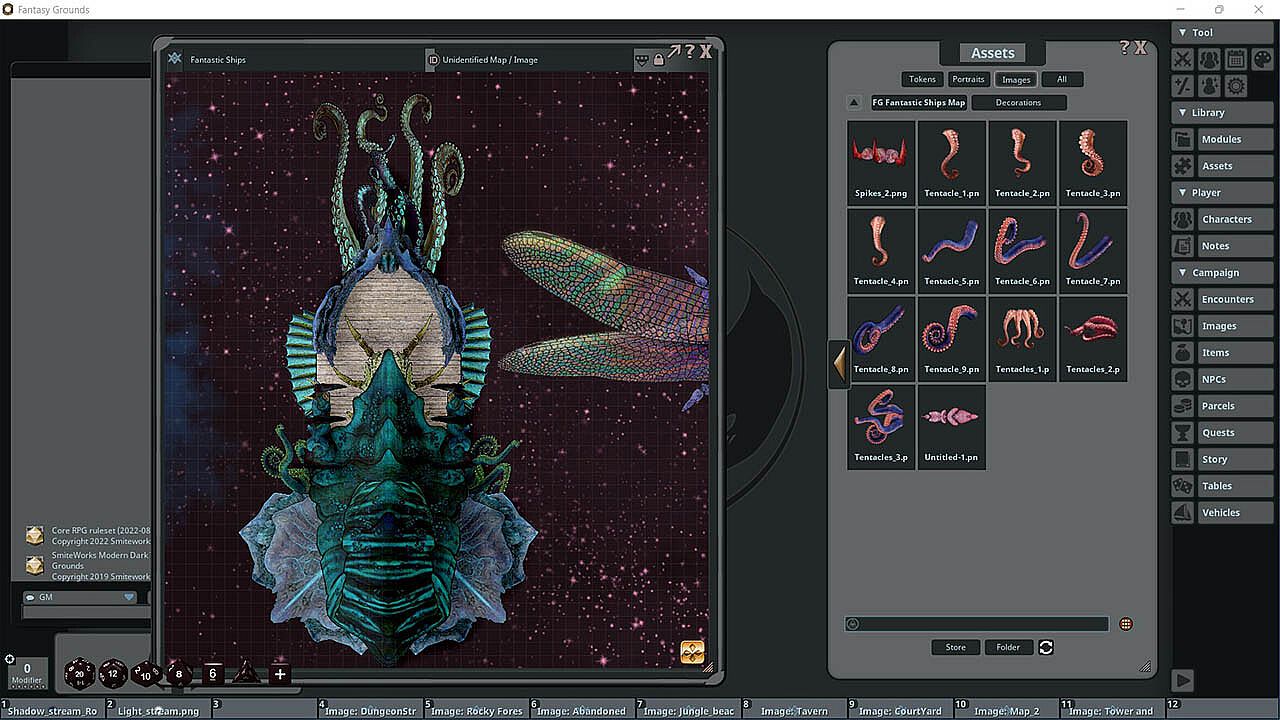Toggle the ID identification button on map
Image resolution: width=1280 pixels, height=720 pixels.
pyautogui.click(x=433, y=60)
